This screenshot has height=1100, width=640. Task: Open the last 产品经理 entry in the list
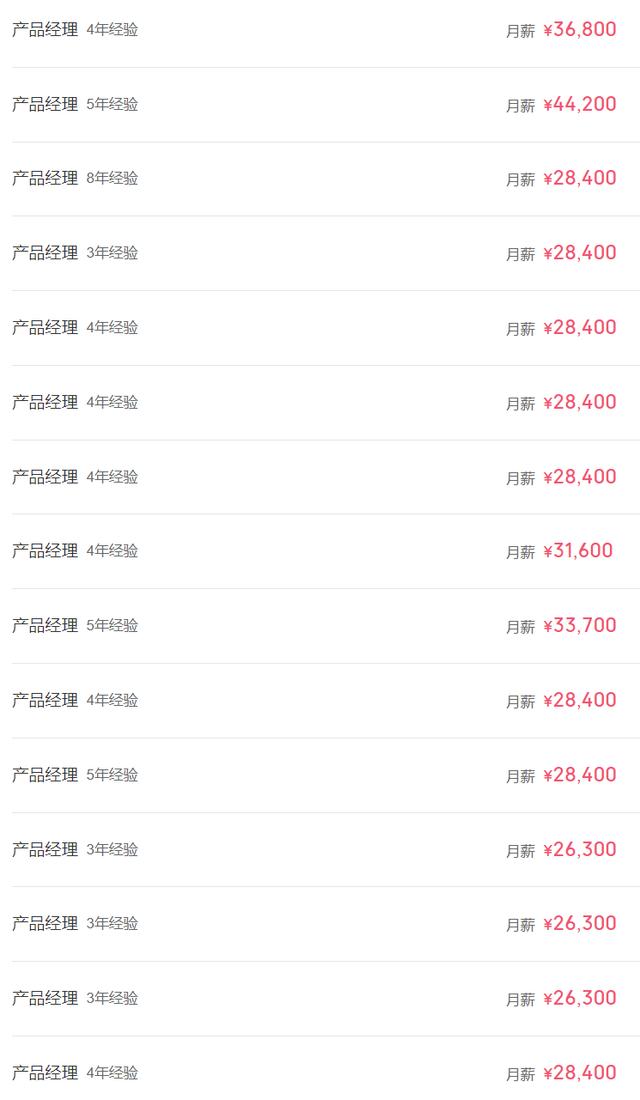(320, 1073)
